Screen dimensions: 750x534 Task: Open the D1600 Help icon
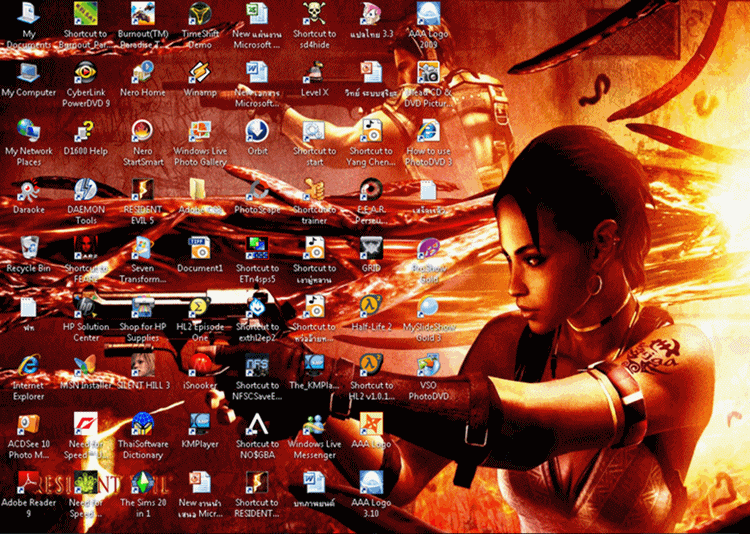[86, 131]
